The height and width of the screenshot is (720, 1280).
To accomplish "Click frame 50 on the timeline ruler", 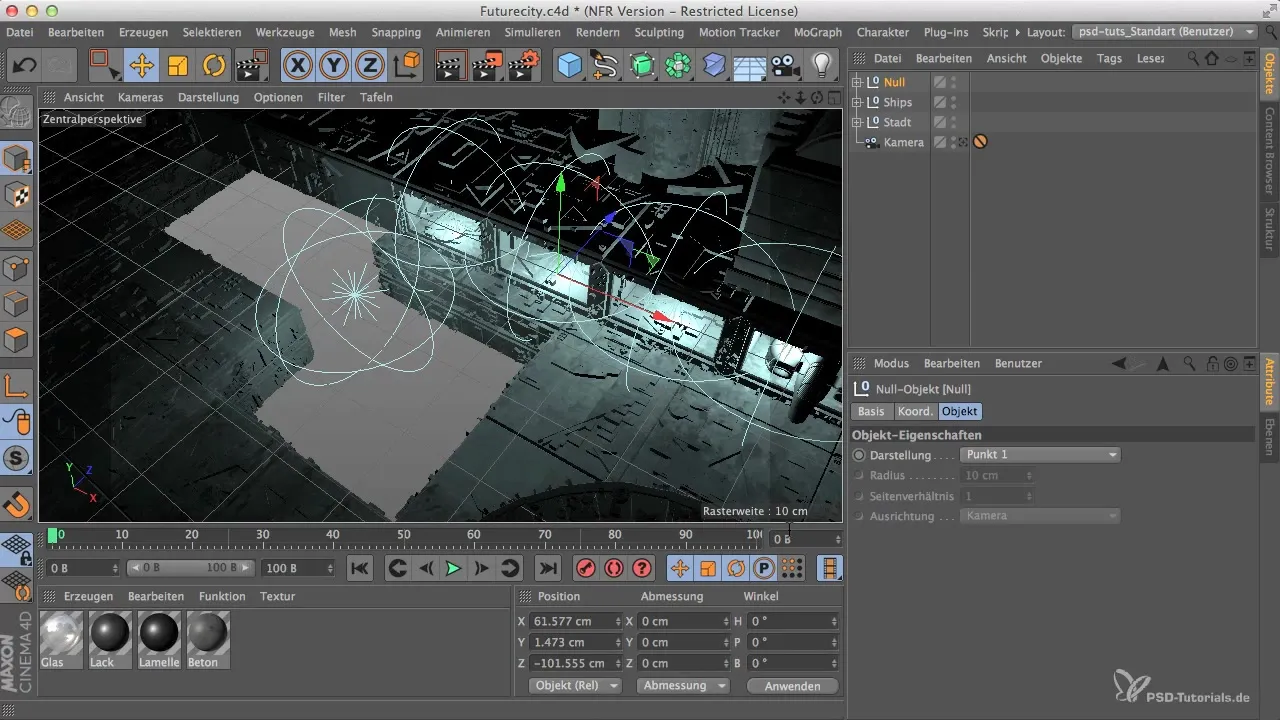I will click(x=403, y=536).
